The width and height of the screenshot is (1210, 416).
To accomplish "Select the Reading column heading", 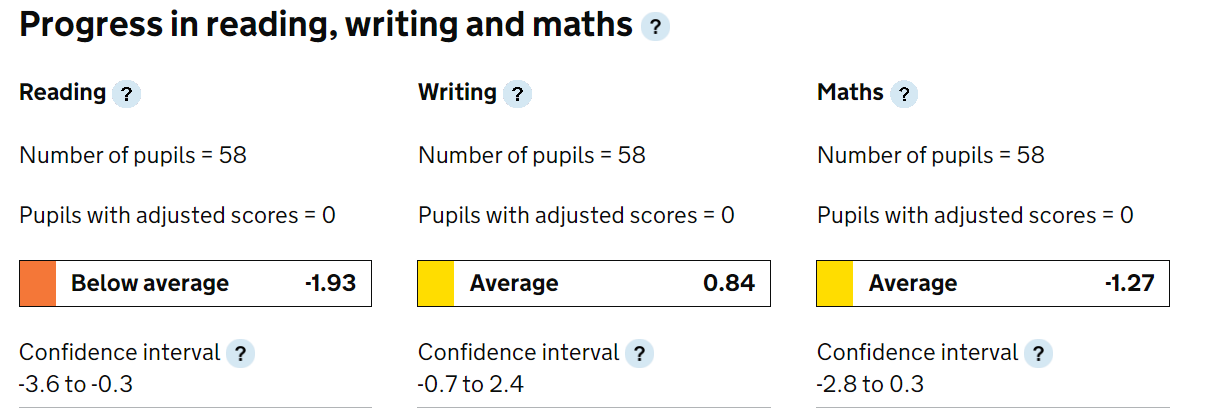I will [x=62, y=93].
